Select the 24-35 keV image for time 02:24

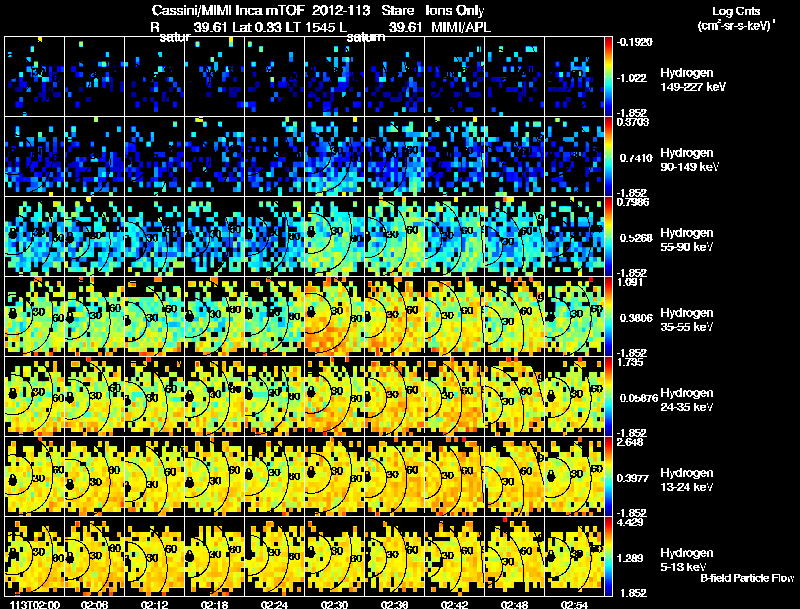point(274,397)
